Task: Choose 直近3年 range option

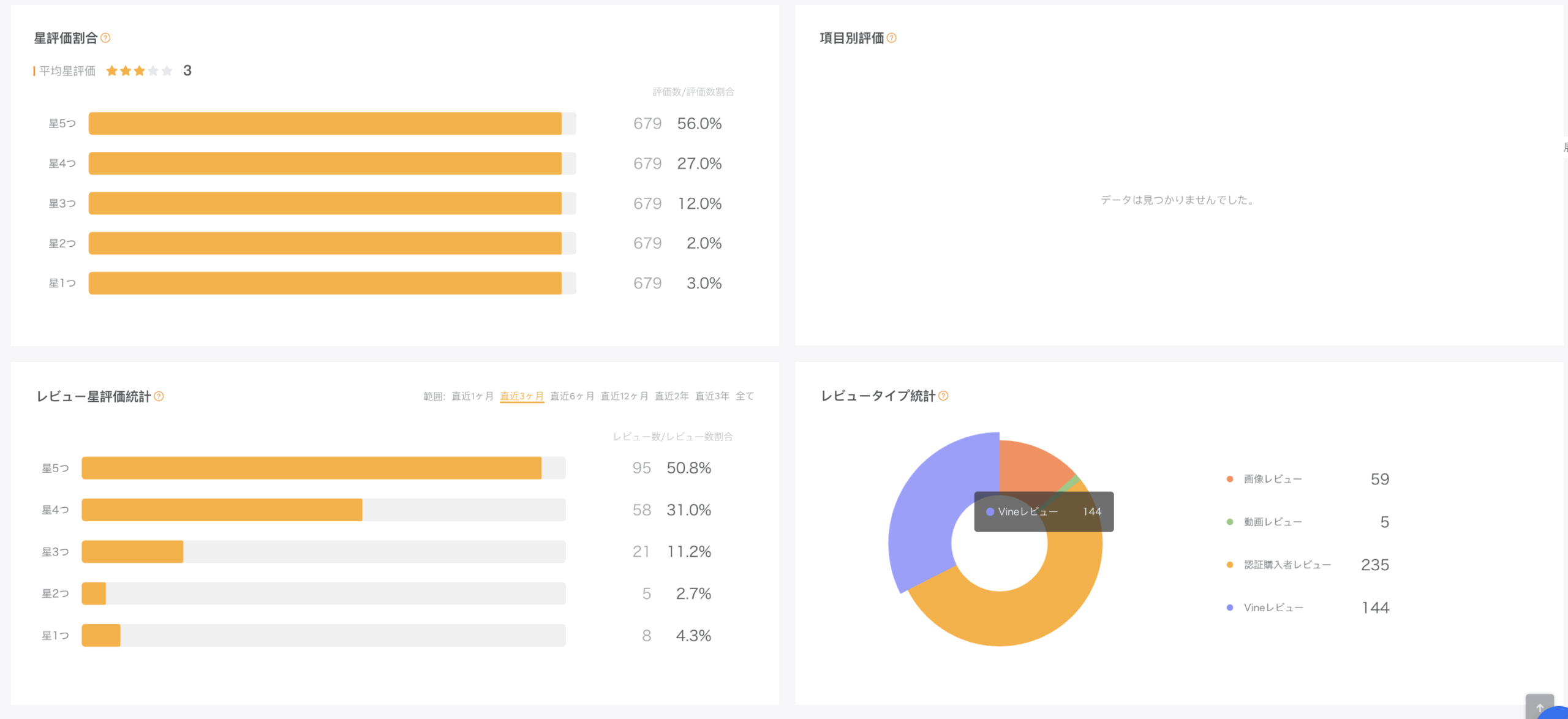Action: coord(712,396)
